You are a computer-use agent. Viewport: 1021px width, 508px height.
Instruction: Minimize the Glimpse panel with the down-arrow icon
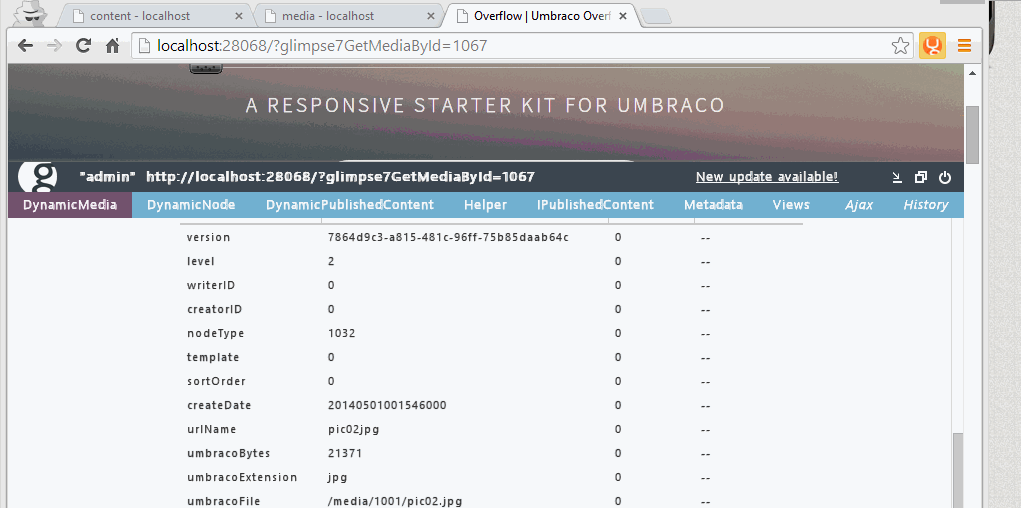pyautogui.click(x=897, y=177)
